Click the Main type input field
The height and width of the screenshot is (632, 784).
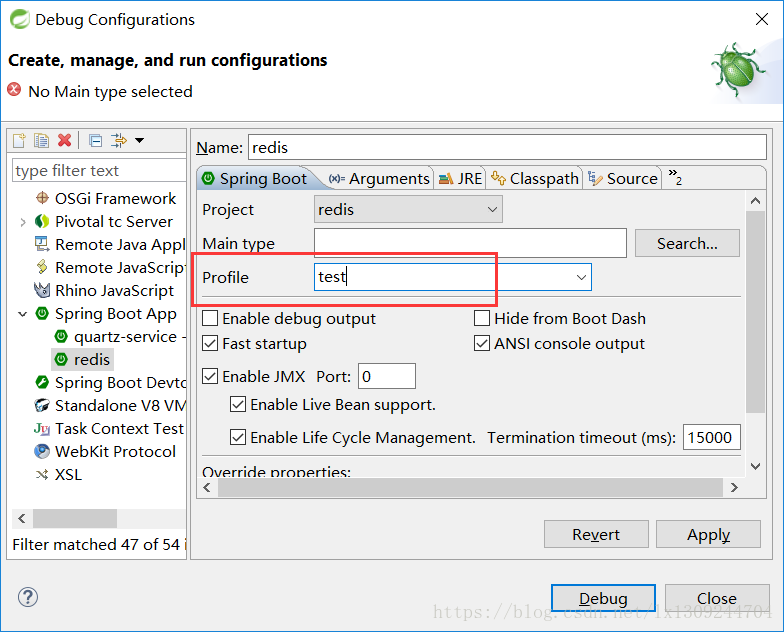tap(470, 243)
